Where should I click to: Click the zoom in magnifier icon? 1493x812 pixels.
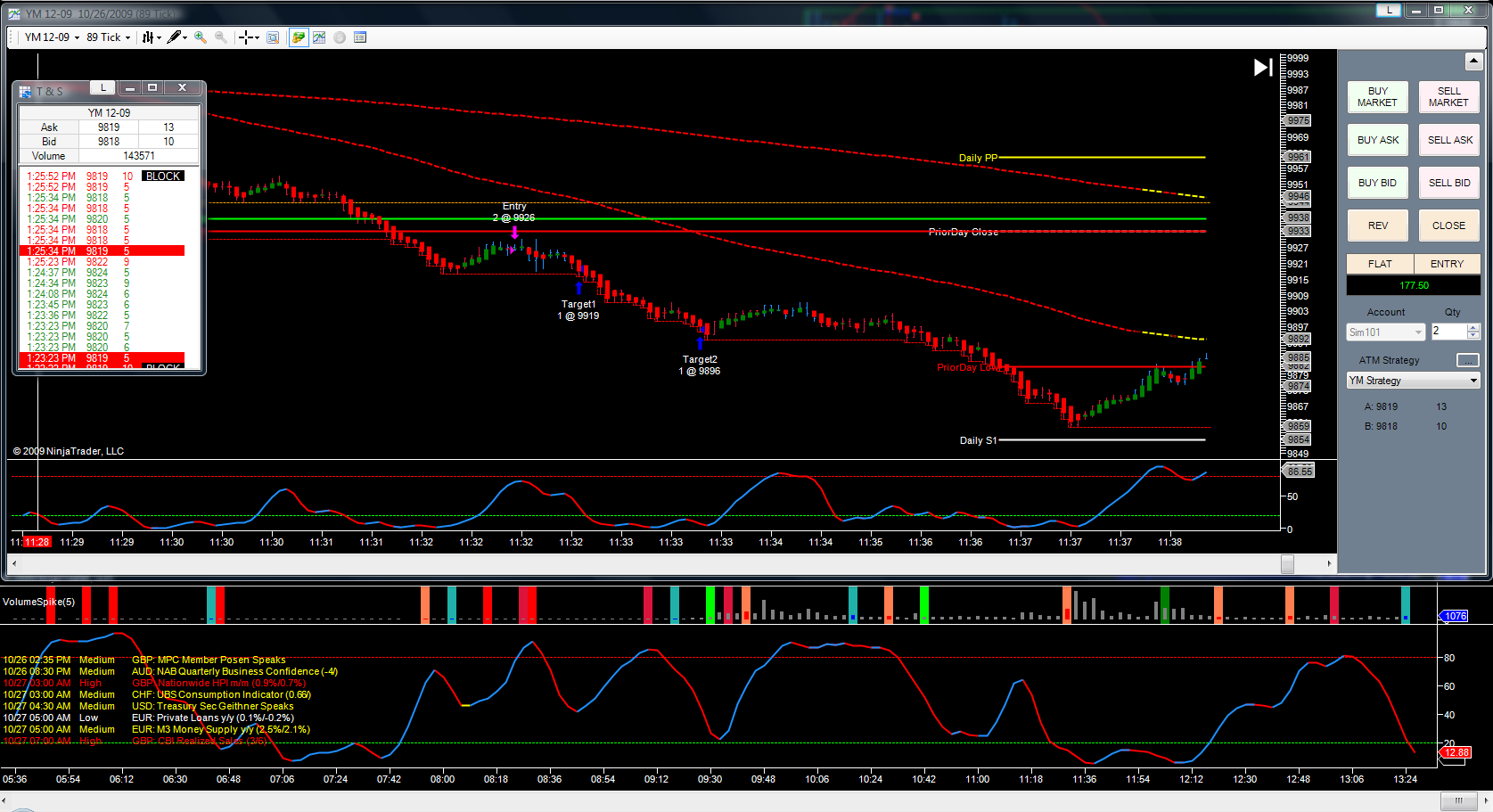tap(201, 37)
